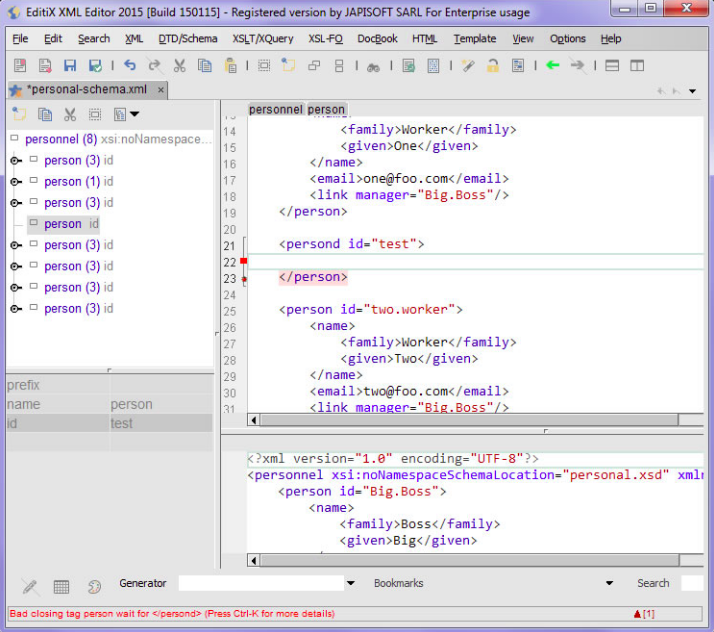Click the binoculars Find icon
The height and width of the screenshot is (632, 714).
(373, 66)
